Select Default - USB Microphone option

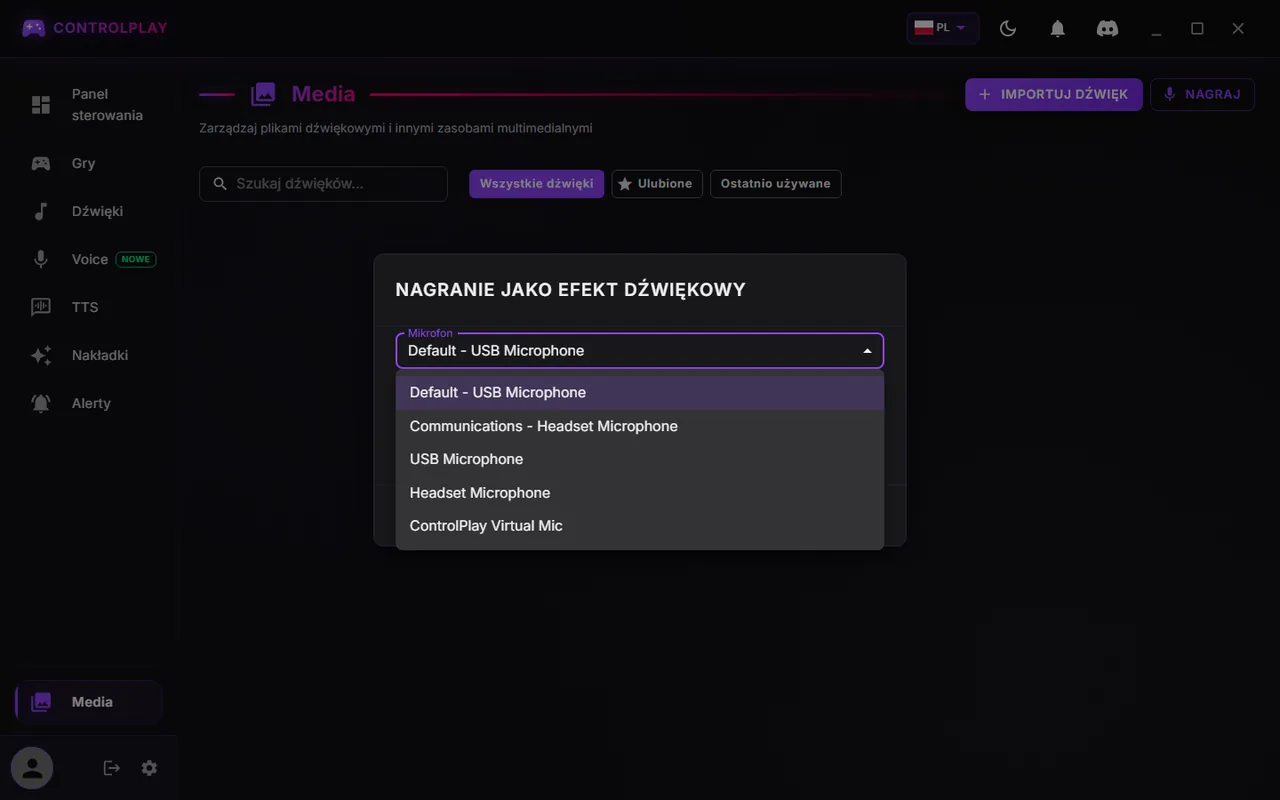tap(640, 393)
